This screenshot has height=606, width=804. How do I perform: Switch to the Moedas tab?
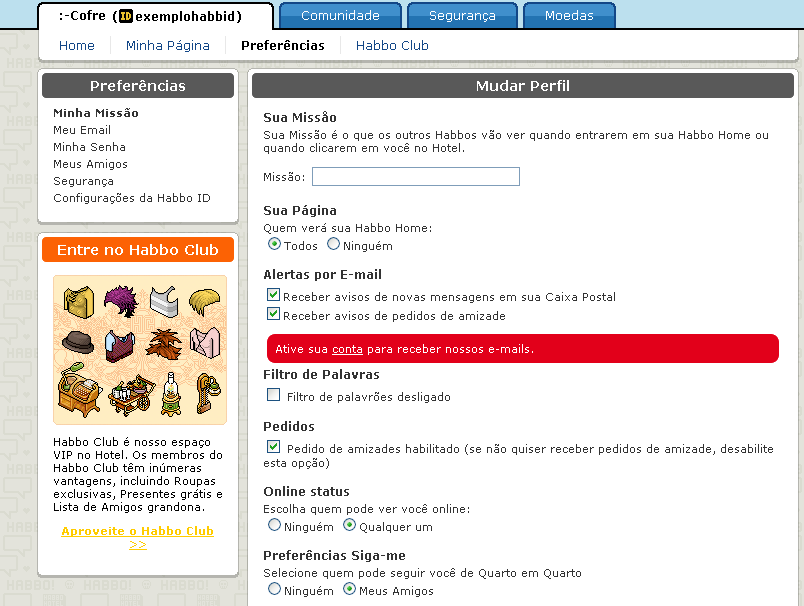tap(569, 15)
